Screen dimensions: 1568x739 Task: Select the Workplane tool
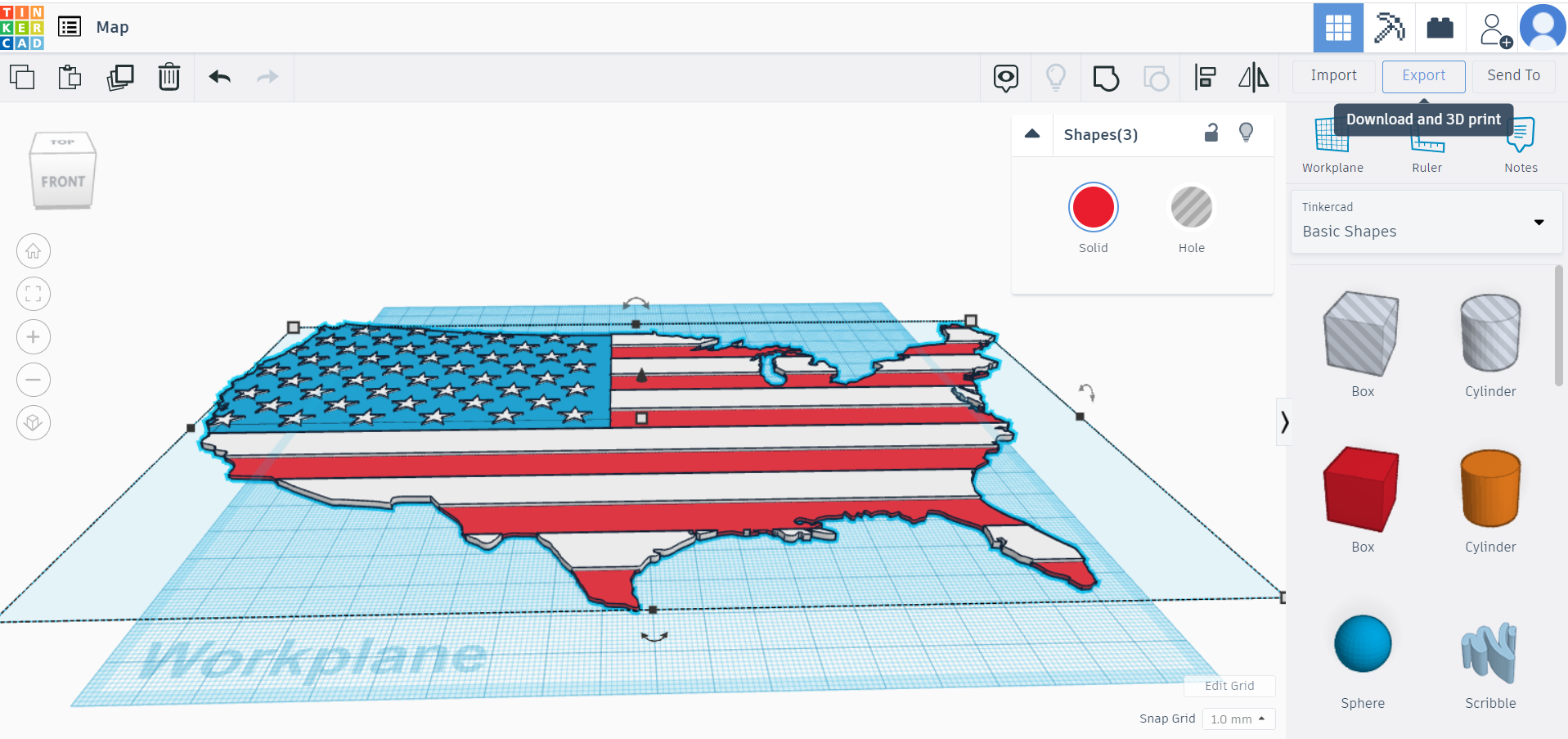(1332, 146)
